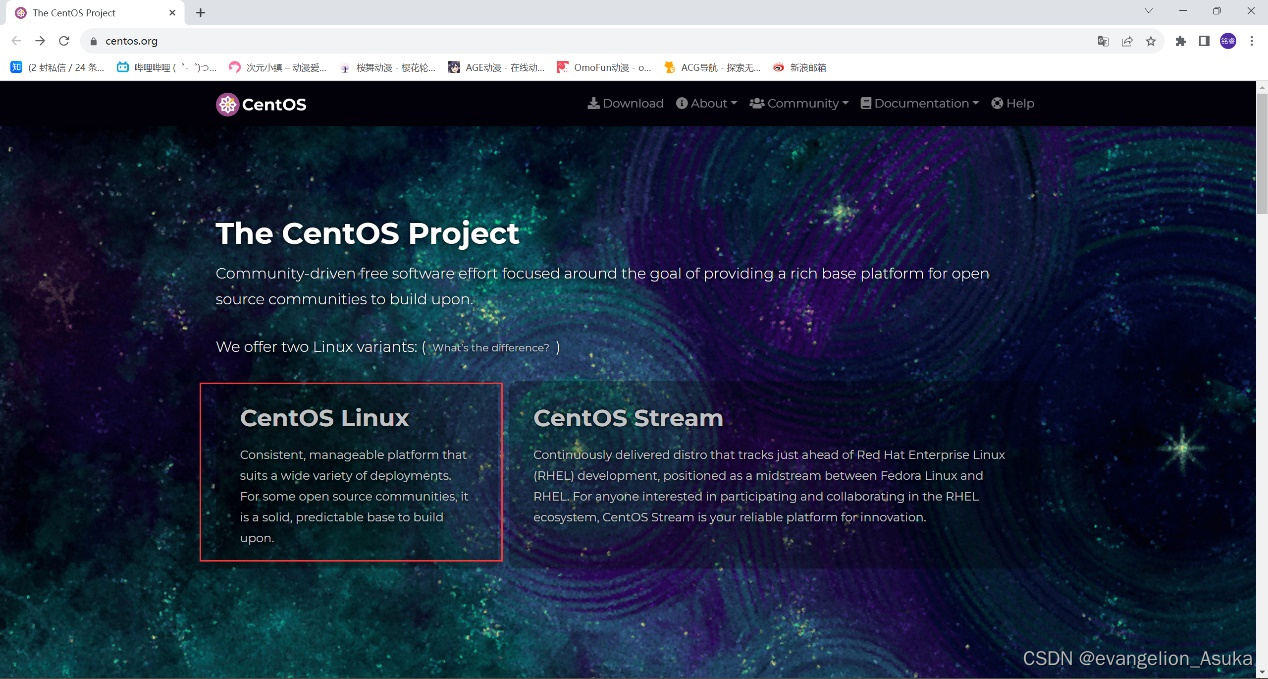Click the "The CentOS Project" headline
This screenshot has height=679, width=1268.
(x=368, y=233)
